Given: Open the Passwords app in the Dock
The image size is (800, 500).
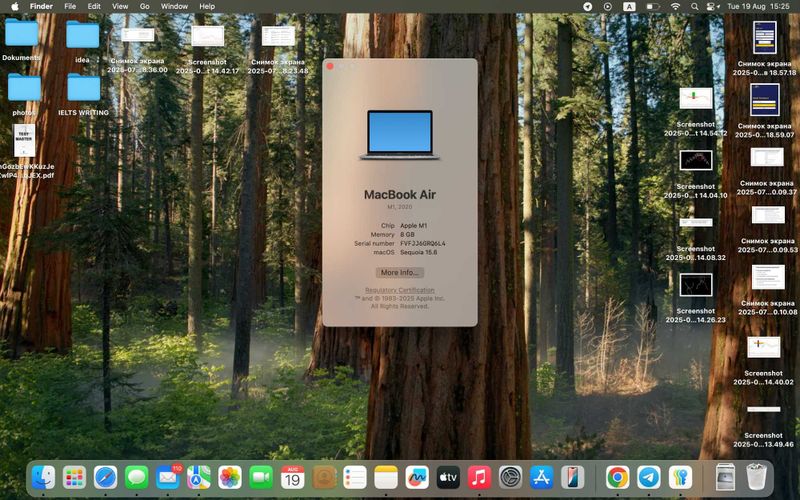Looking at the screenshot, I should point(680,478).
